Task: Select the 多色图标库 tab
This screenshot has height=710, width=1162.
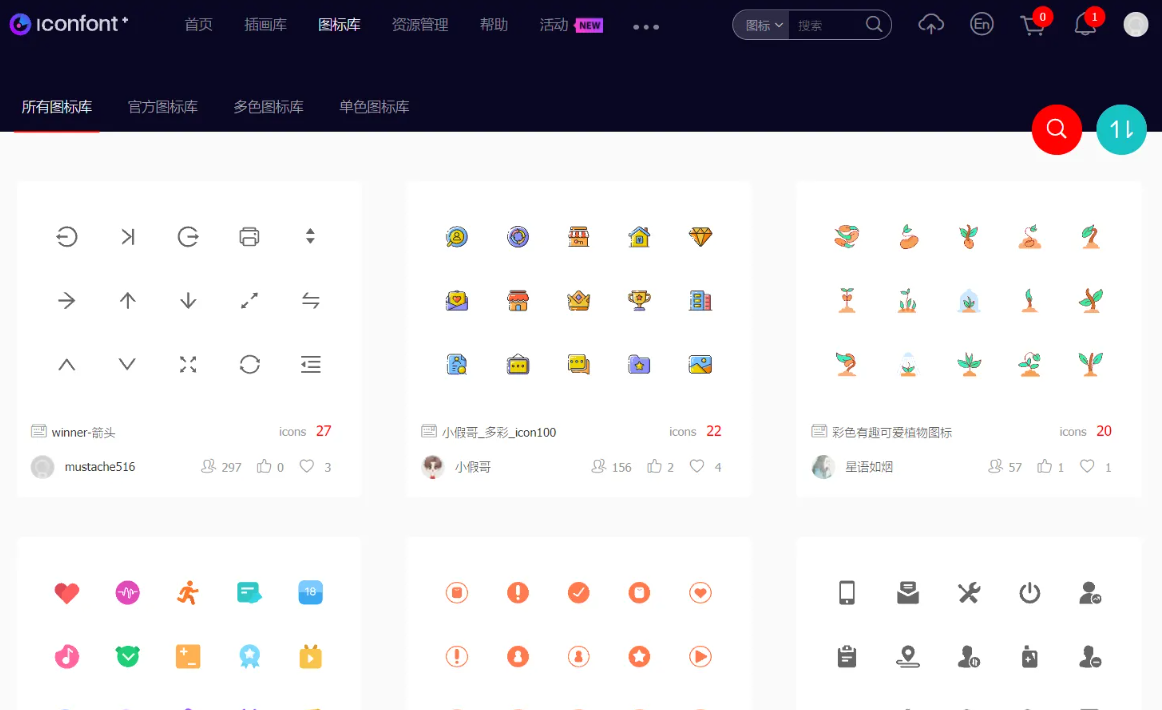Action: [268, 107]
